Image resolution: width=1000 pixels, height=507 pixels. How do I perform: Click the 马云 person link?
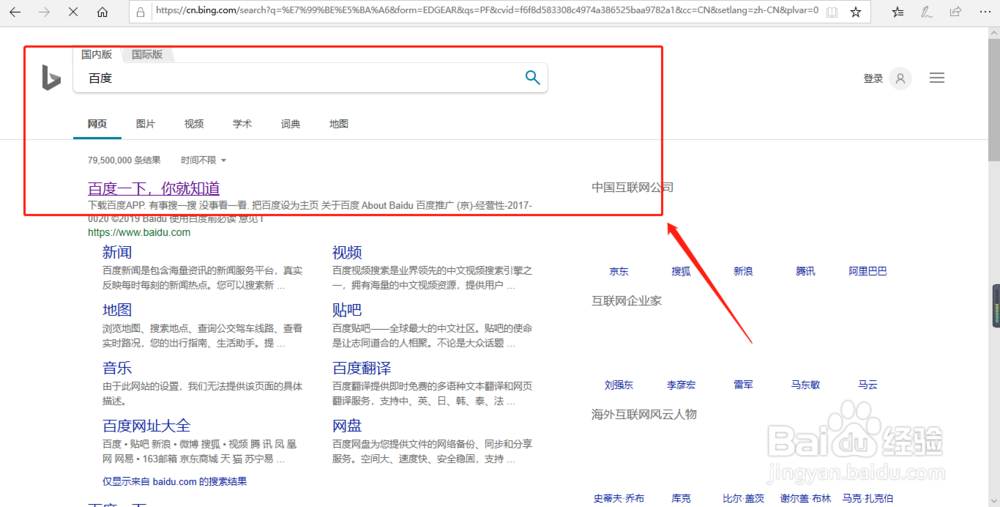(867, 385)
